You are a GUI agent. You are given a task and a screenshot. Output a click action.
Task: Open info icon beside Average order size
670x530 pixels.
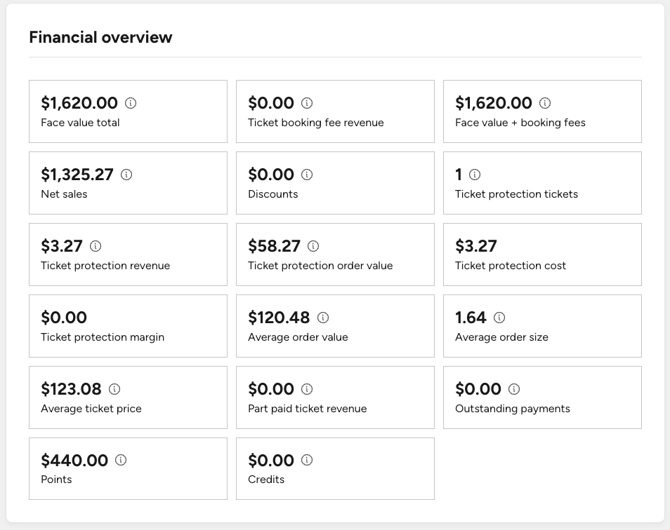coord(499,318)
